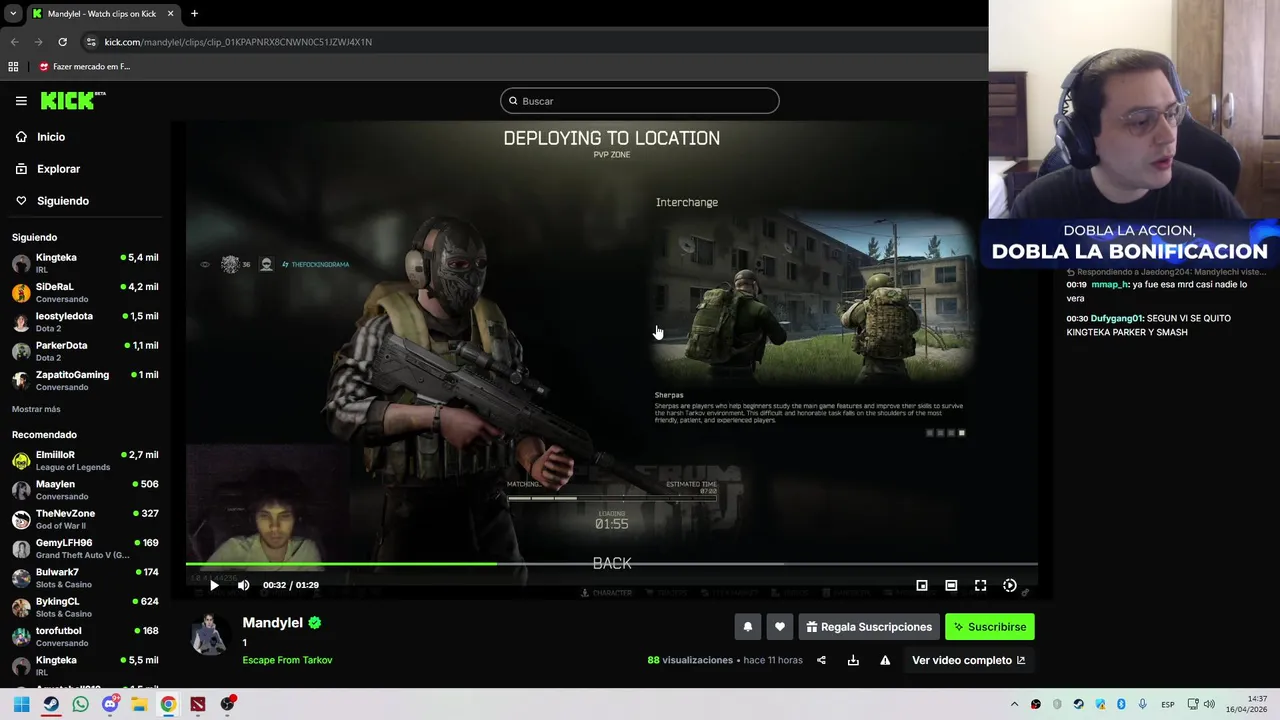Toggle theater mode in the player

(951, 585)
